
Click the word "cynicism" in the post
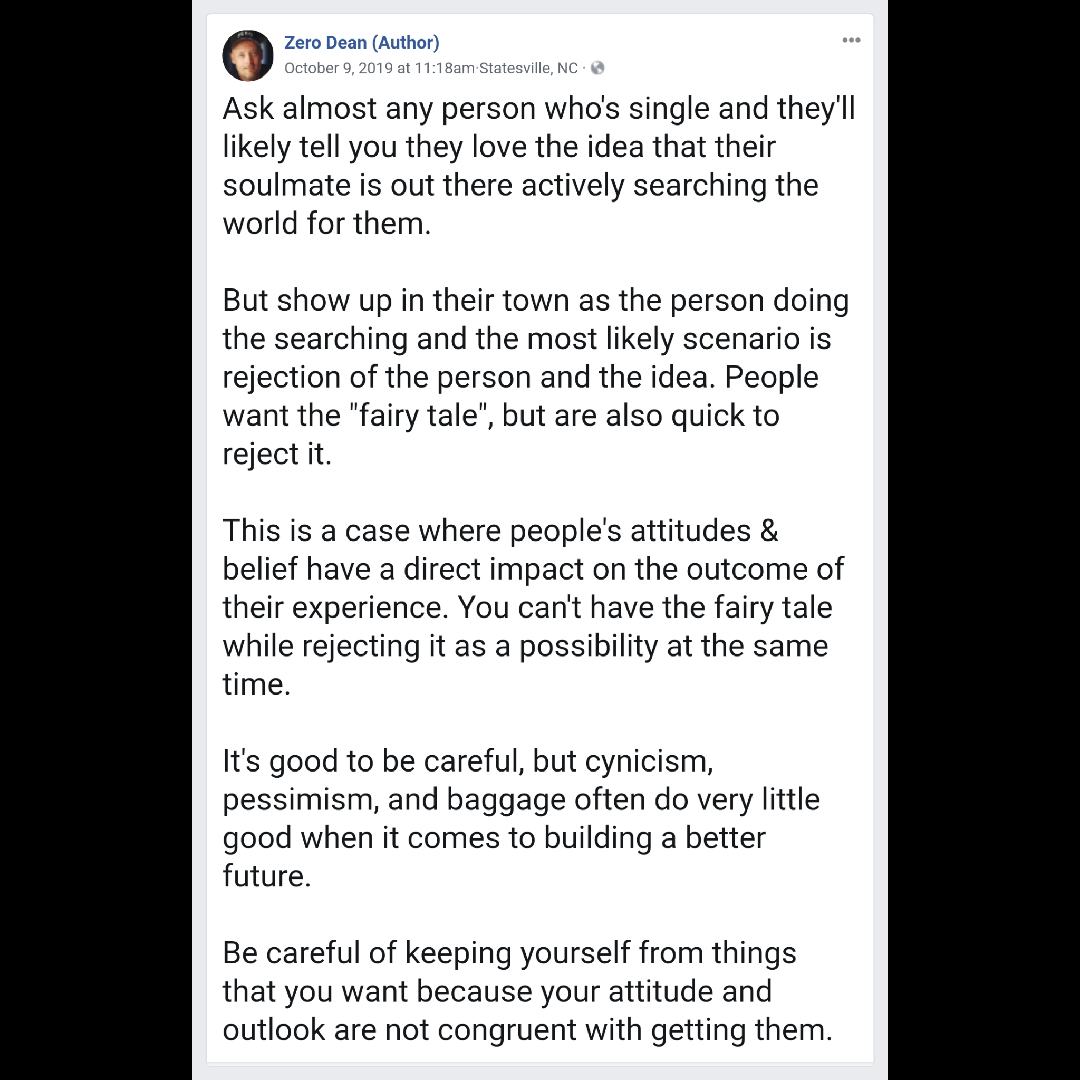(x=648, y=761)
